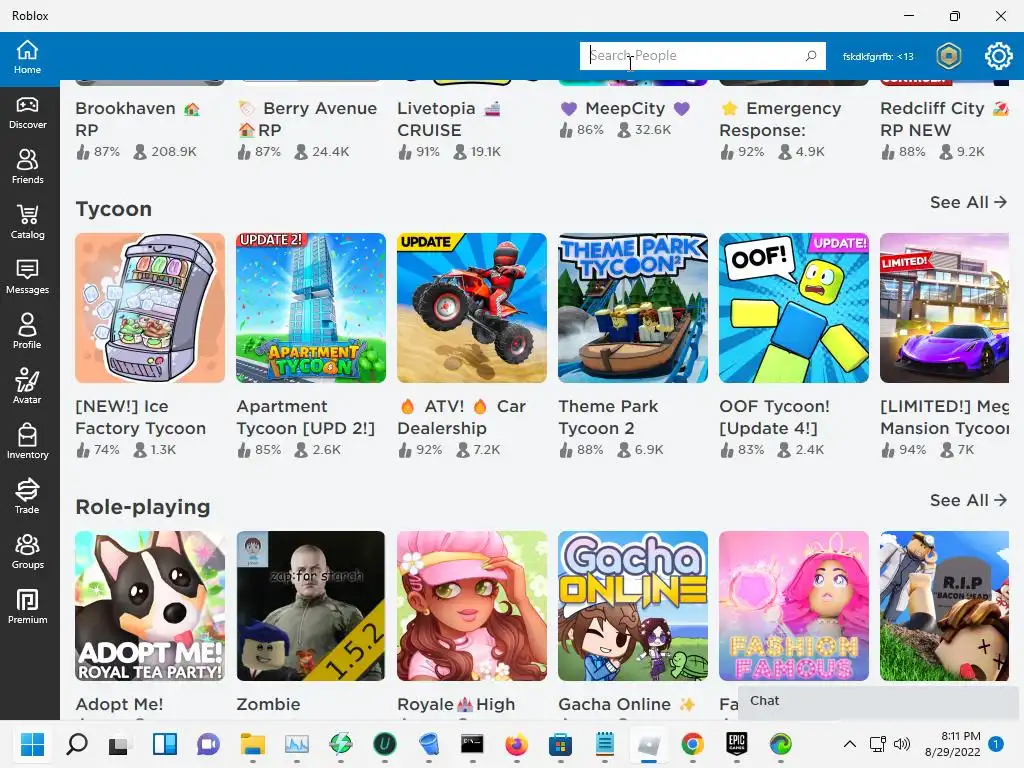Open Messages in the sidebar
This screenshot has height=768, width=1024.
point(27,278)
